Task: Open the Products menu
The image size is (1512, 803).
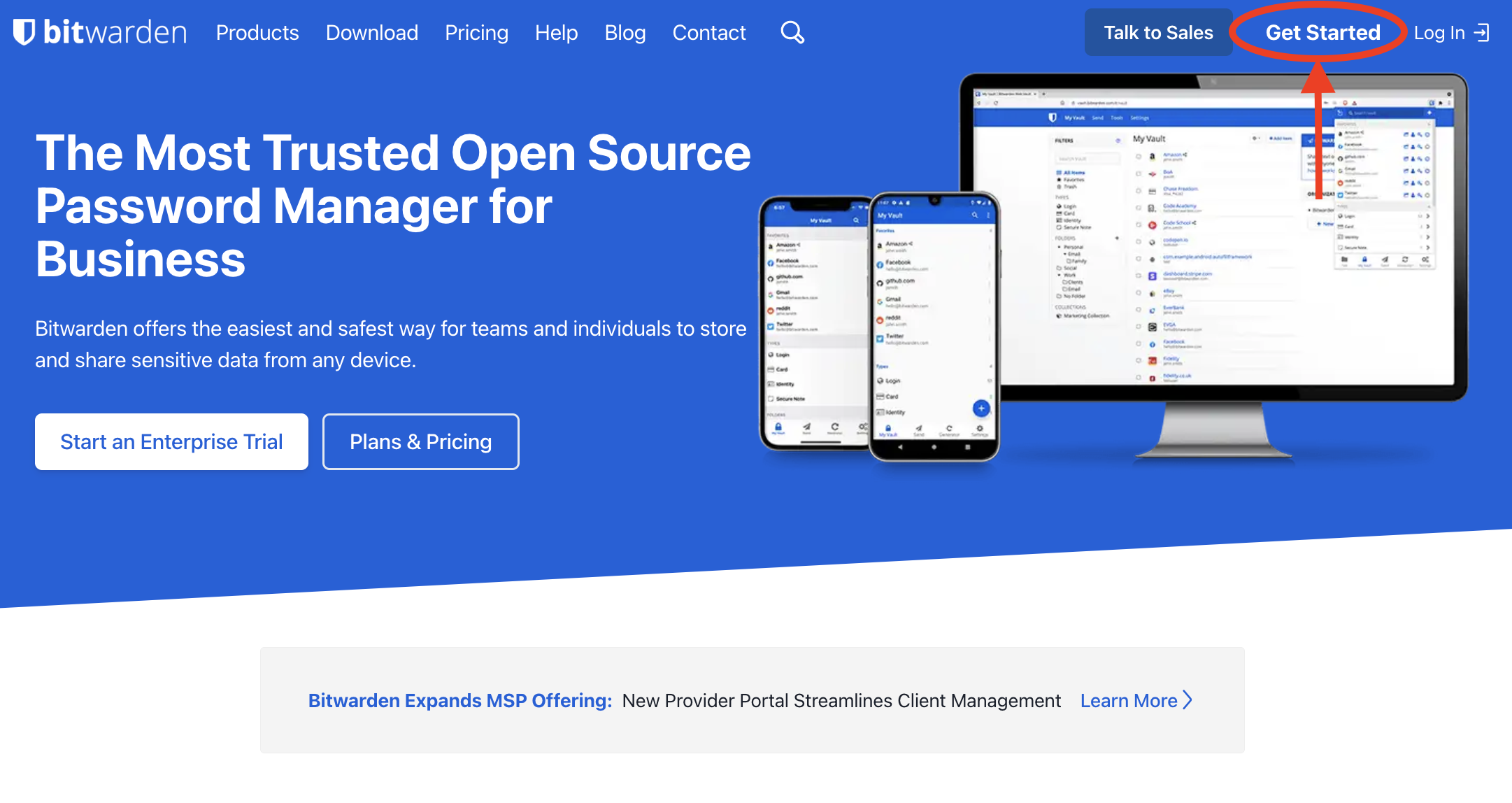Action: point(257,33)
